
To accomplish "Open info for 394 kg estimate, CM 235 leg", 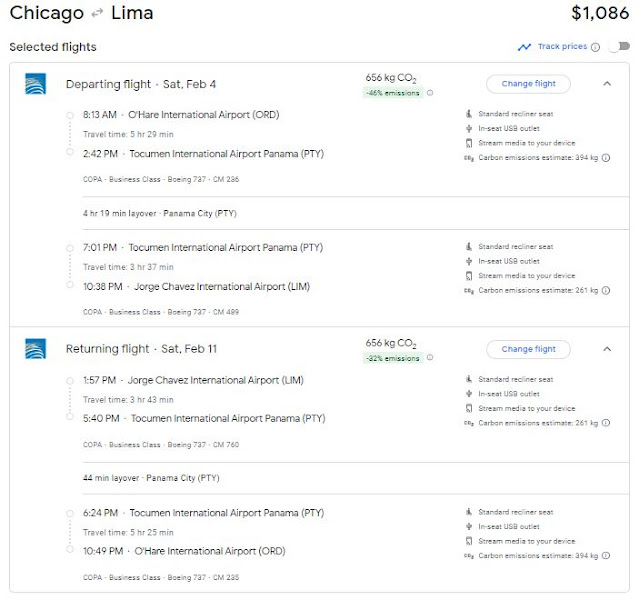I will (x=606, y=555).
